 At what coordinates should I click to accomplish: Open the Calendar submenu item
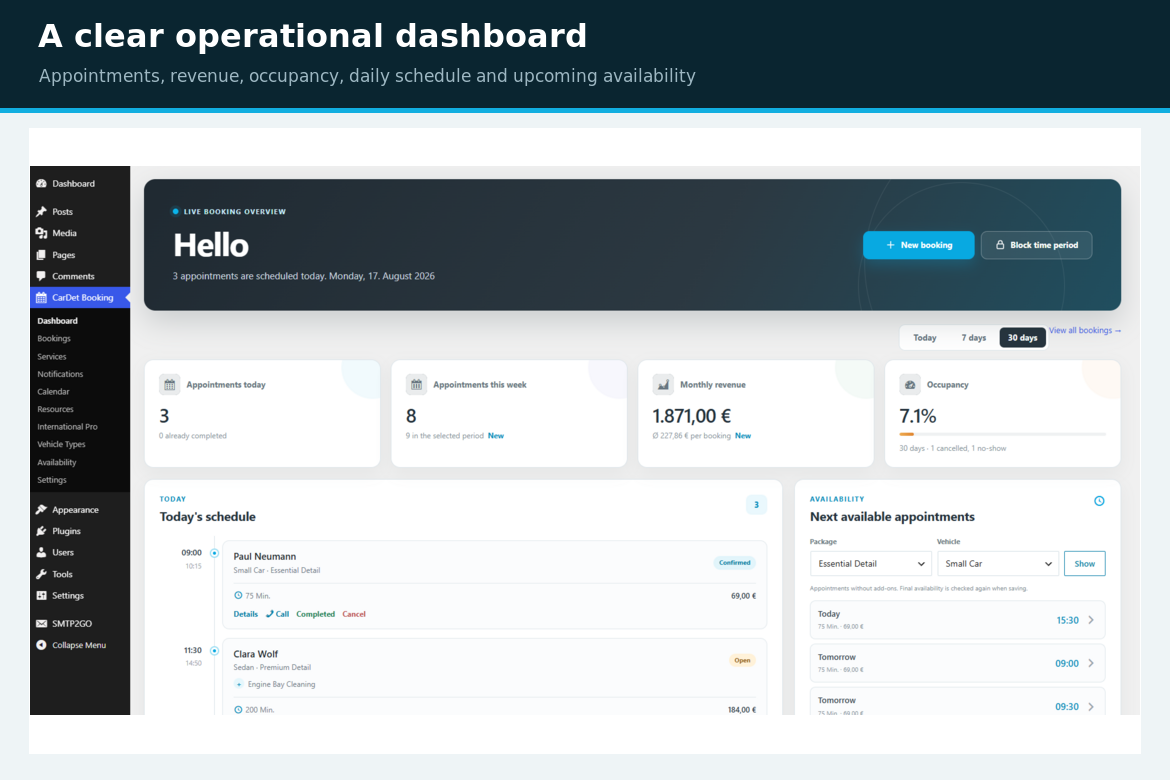point(53,392)
